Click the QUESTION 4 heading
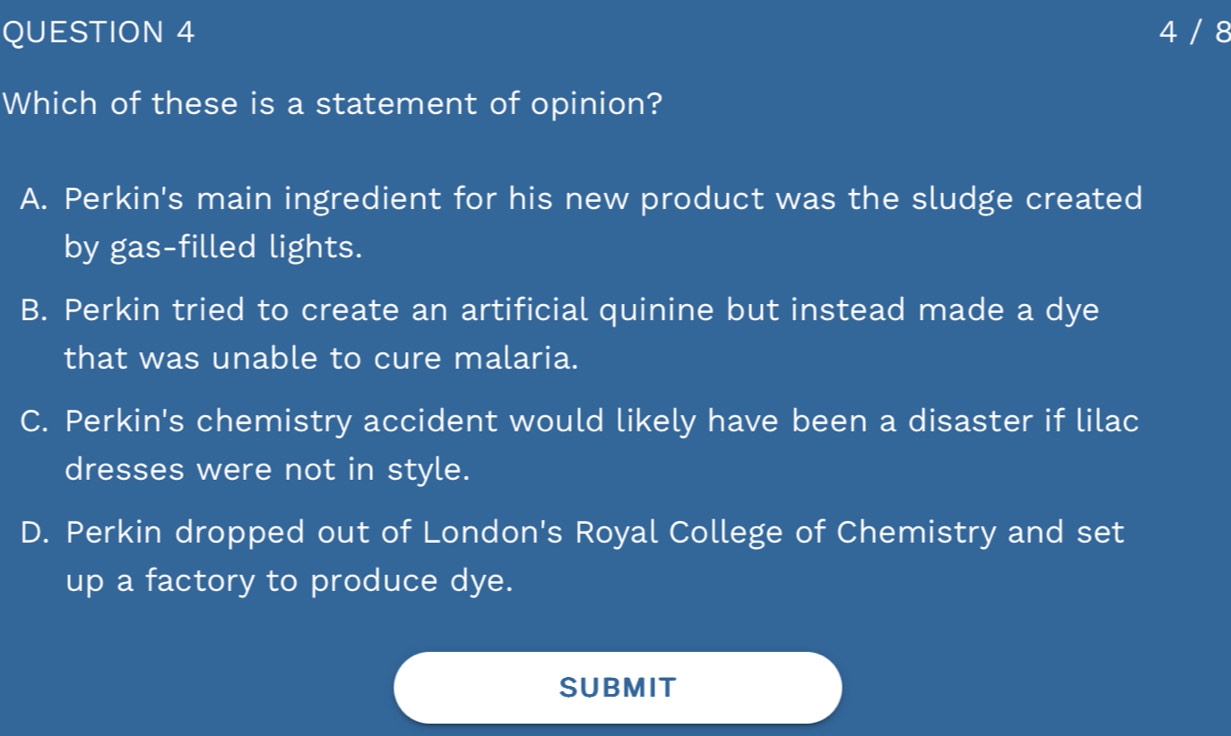Viewport: 1231px width, 736px height. pos(98,33)
